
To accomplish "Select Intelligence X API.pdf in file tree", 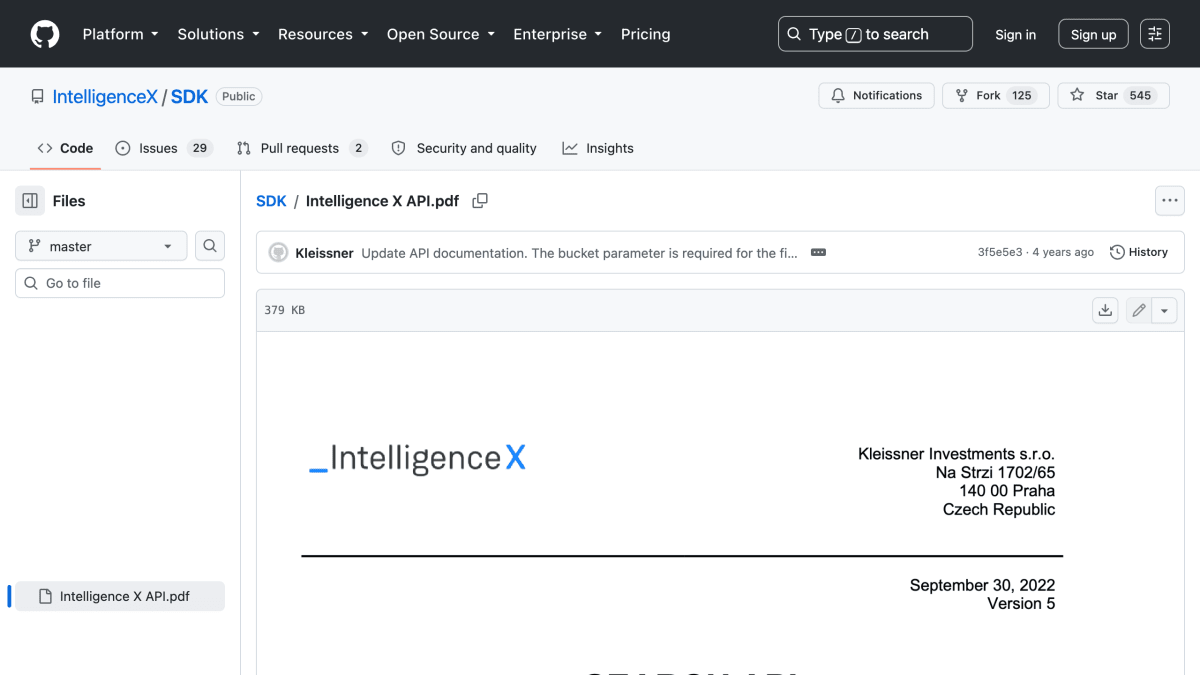I will [x=120, y=596].
